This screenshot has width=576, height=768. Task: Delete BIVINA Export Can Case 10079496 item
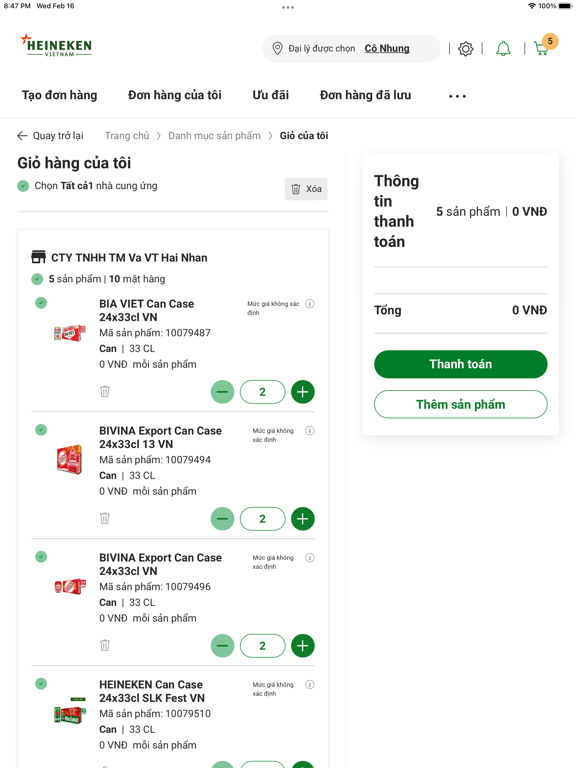point(105,645)
